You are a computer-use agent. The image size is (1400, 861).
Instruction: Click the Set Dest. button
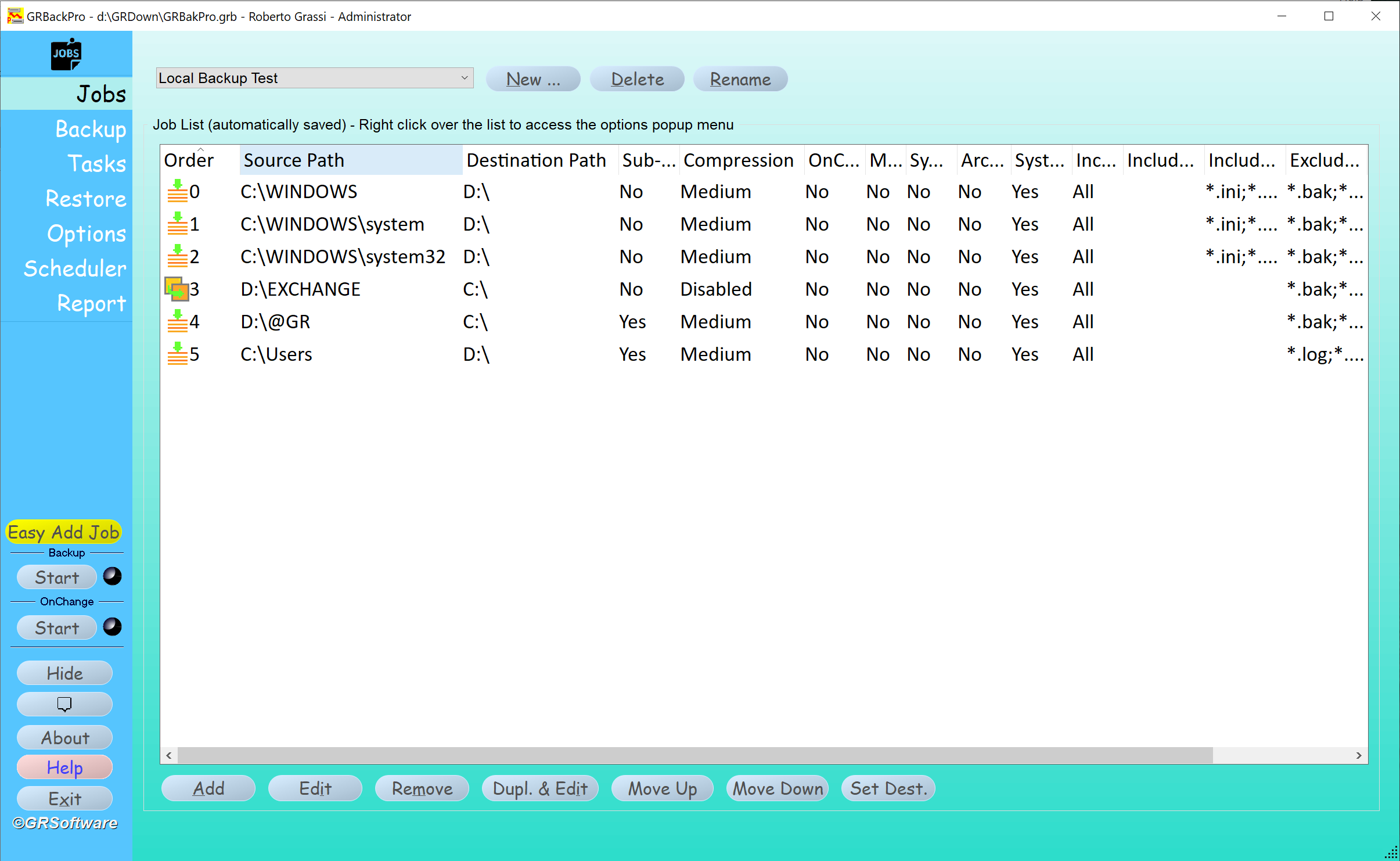point(889,789)
